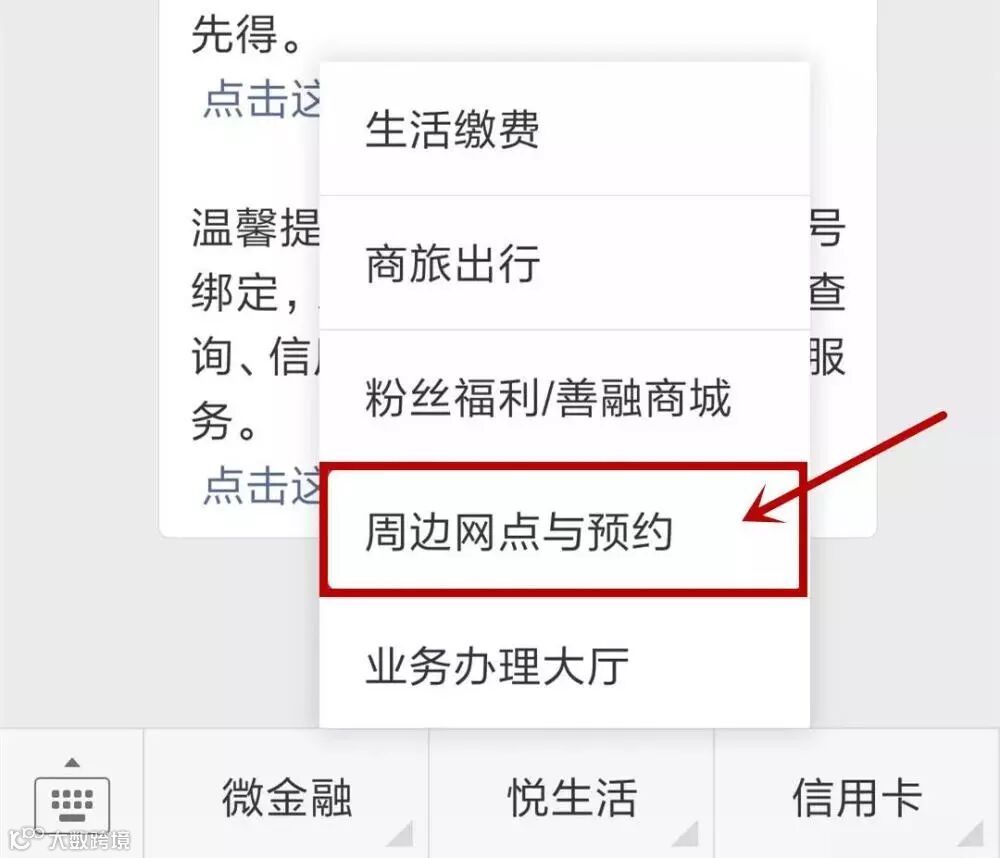Open 业务办理大厅 menu entry
Screen dimensions: 1000x858
pos(564,665)
